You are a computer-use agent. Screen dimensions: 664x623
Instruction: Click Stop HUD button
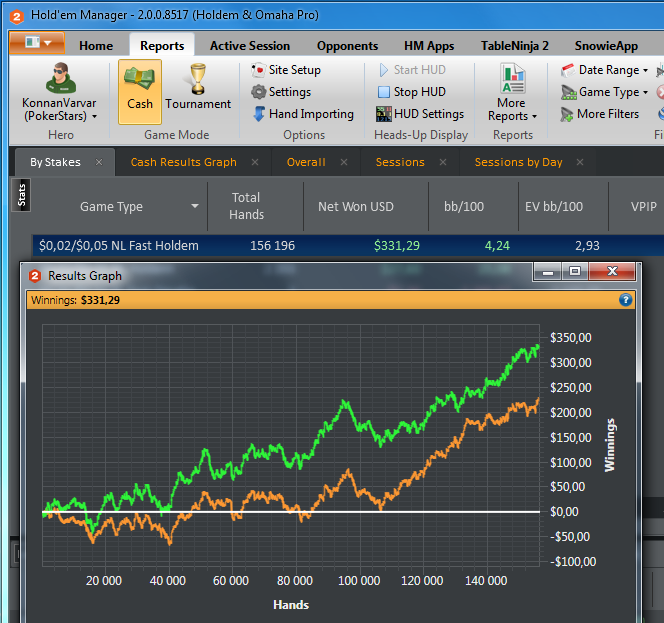[412, 92]
